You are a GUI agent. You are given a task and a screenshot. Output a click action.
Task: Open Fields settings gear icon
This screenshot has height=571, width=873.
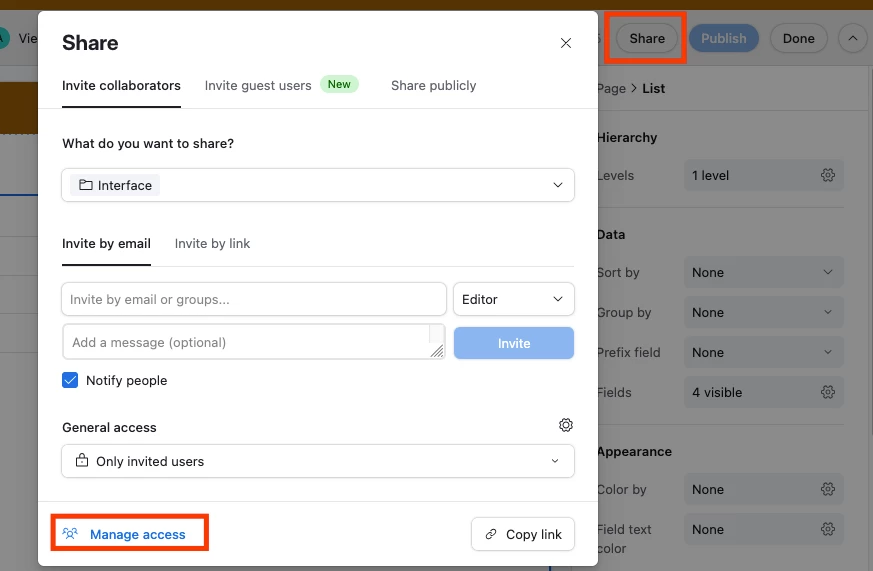(x=827, y=392)
